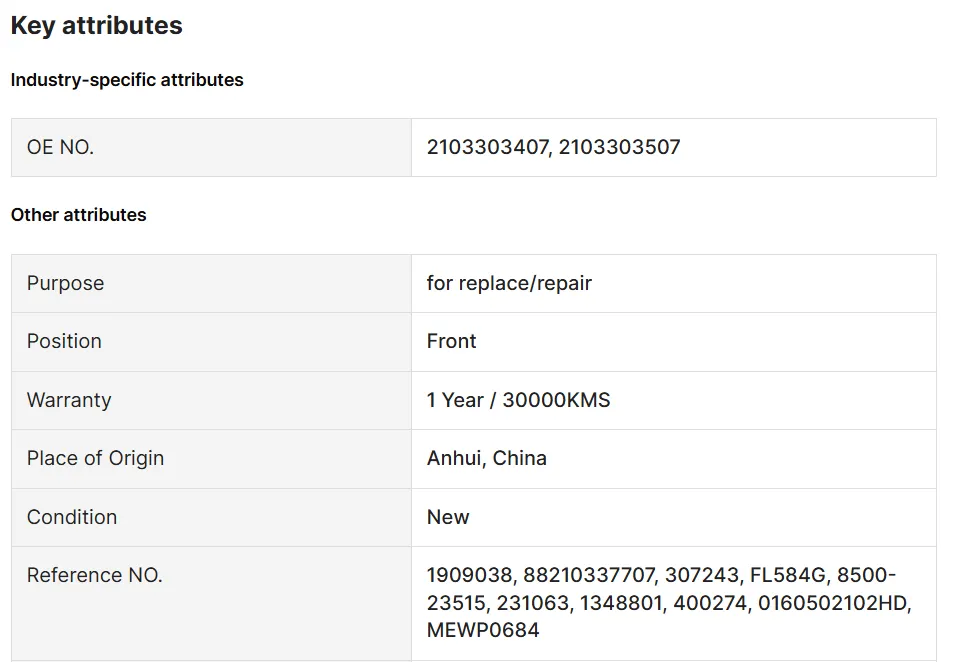This screenshot has height=662, width=954.
Task: Click the 'for replace/repair' value
Action: coord(509,283)
